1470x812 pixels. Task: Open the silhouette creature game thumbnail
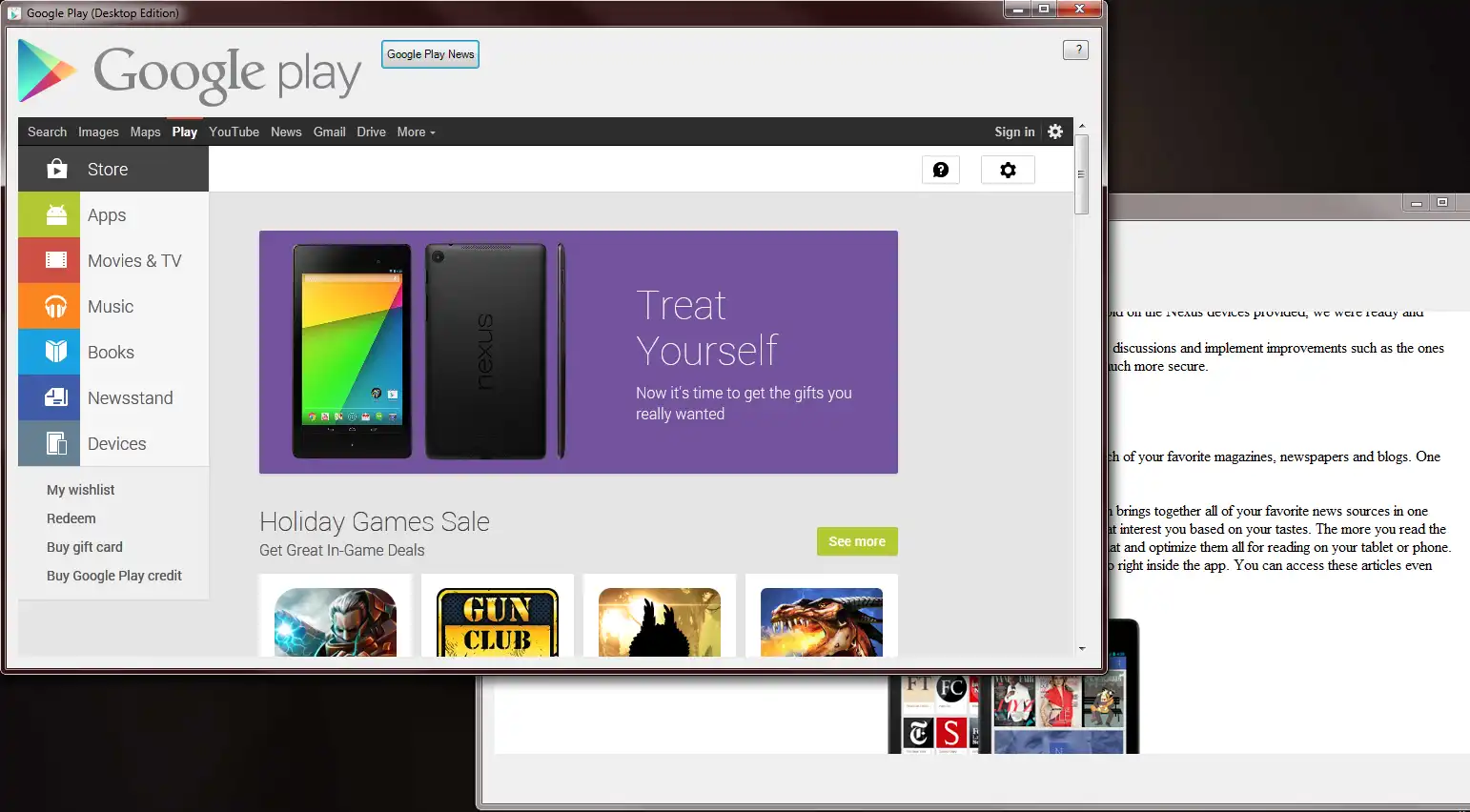click(660, 621)
